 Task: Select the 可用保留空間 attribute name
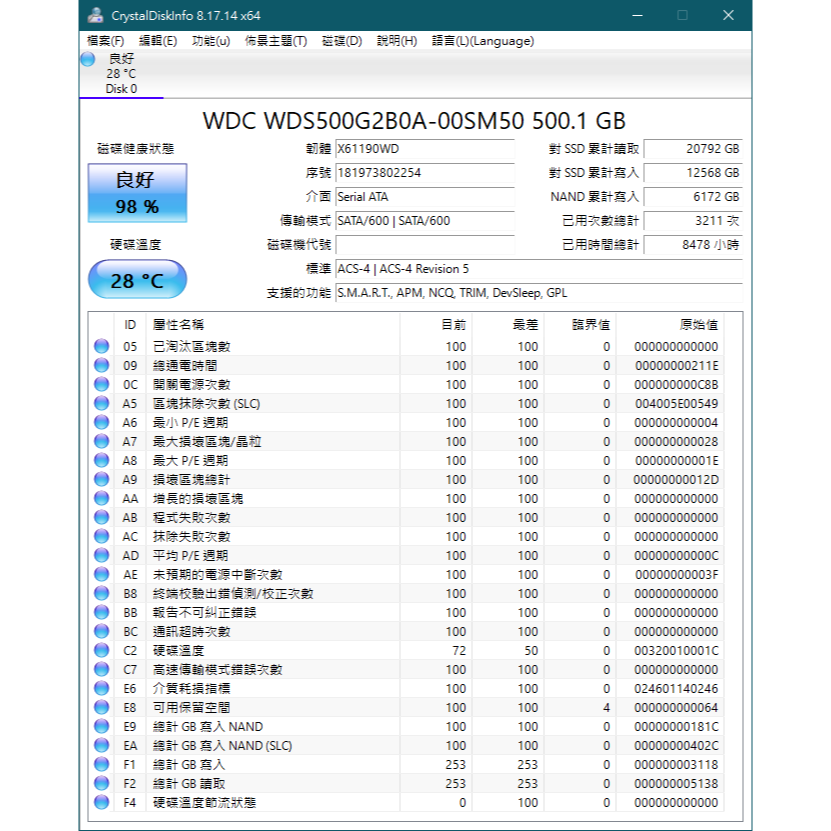click(x=191, y=708)
